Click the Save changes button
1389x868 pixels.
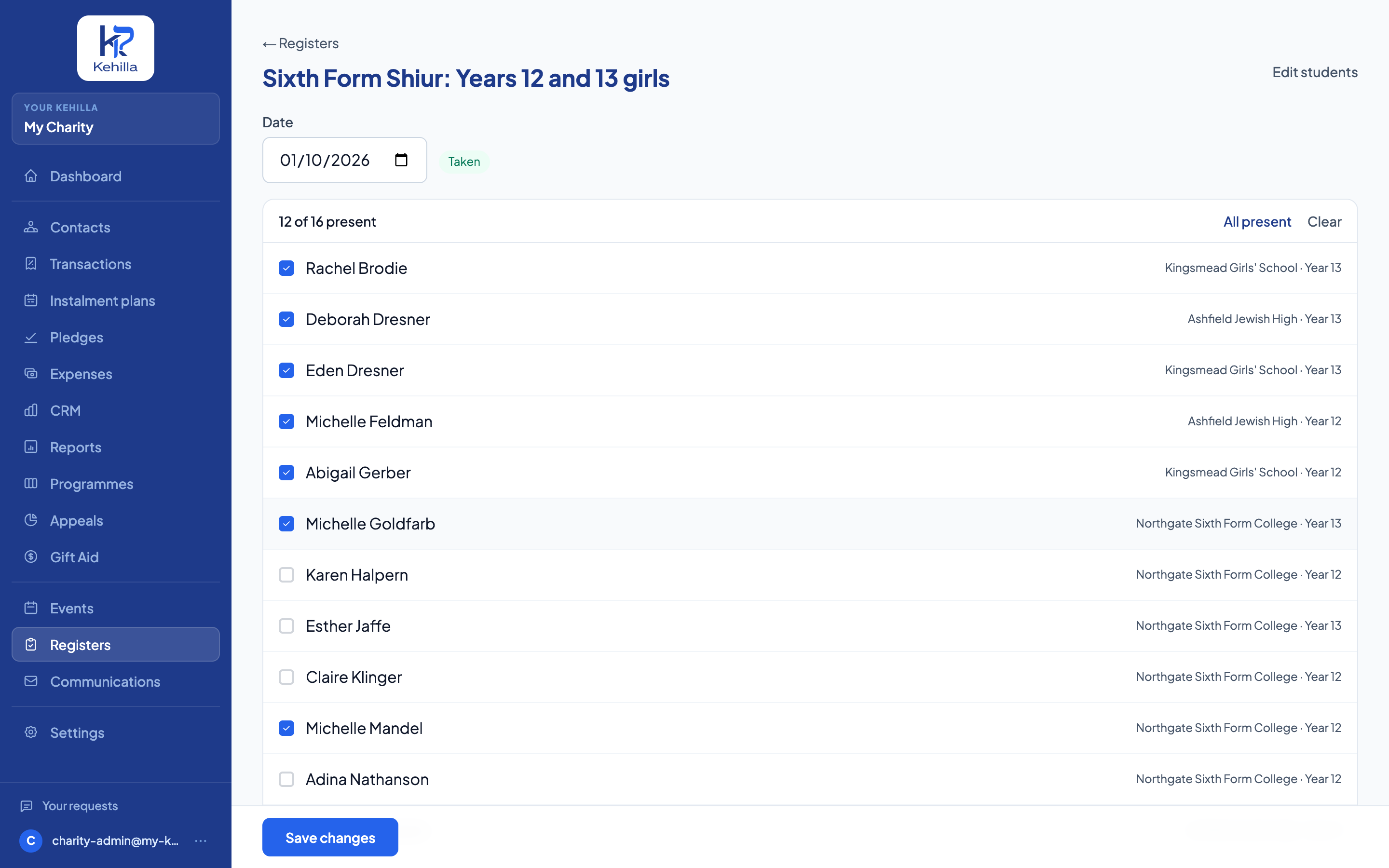(x=330, y=837)
